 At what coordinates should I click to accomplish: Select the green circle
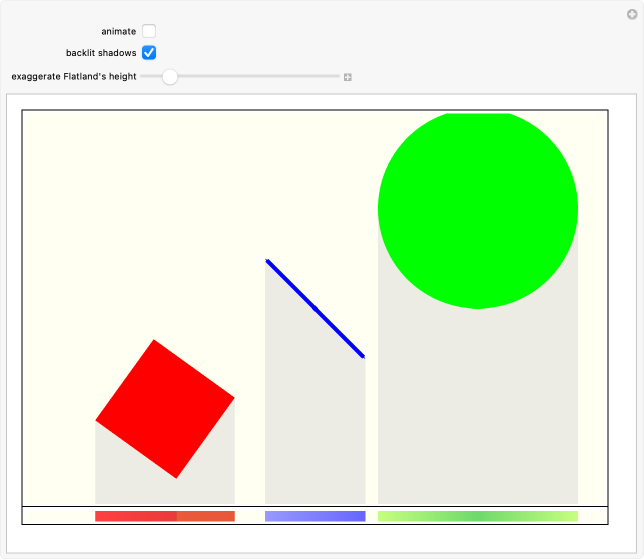[478, 208]
